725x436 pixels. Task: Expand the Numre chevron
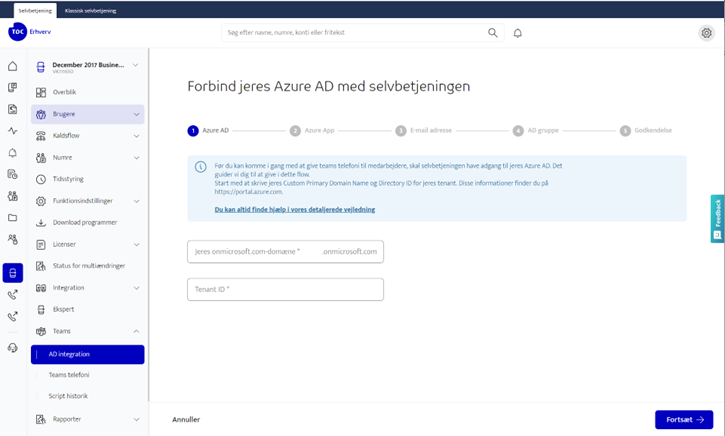pyautogui.click(x=136, y=158)
